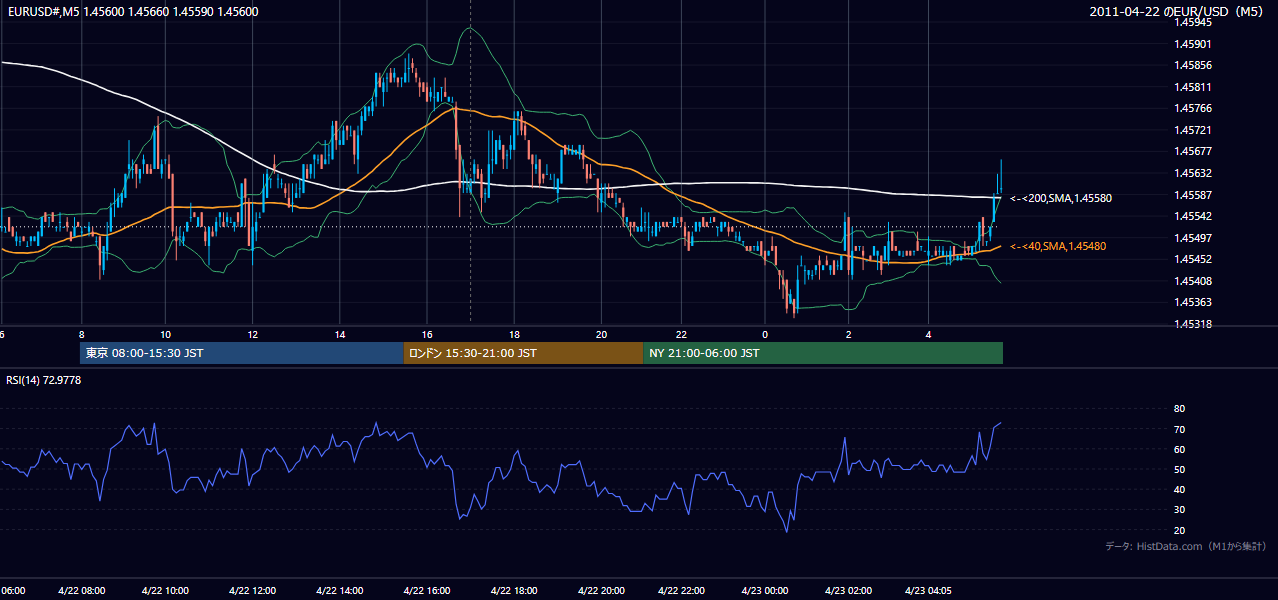Click the hour 8 tick on price chart

(81, 334)
